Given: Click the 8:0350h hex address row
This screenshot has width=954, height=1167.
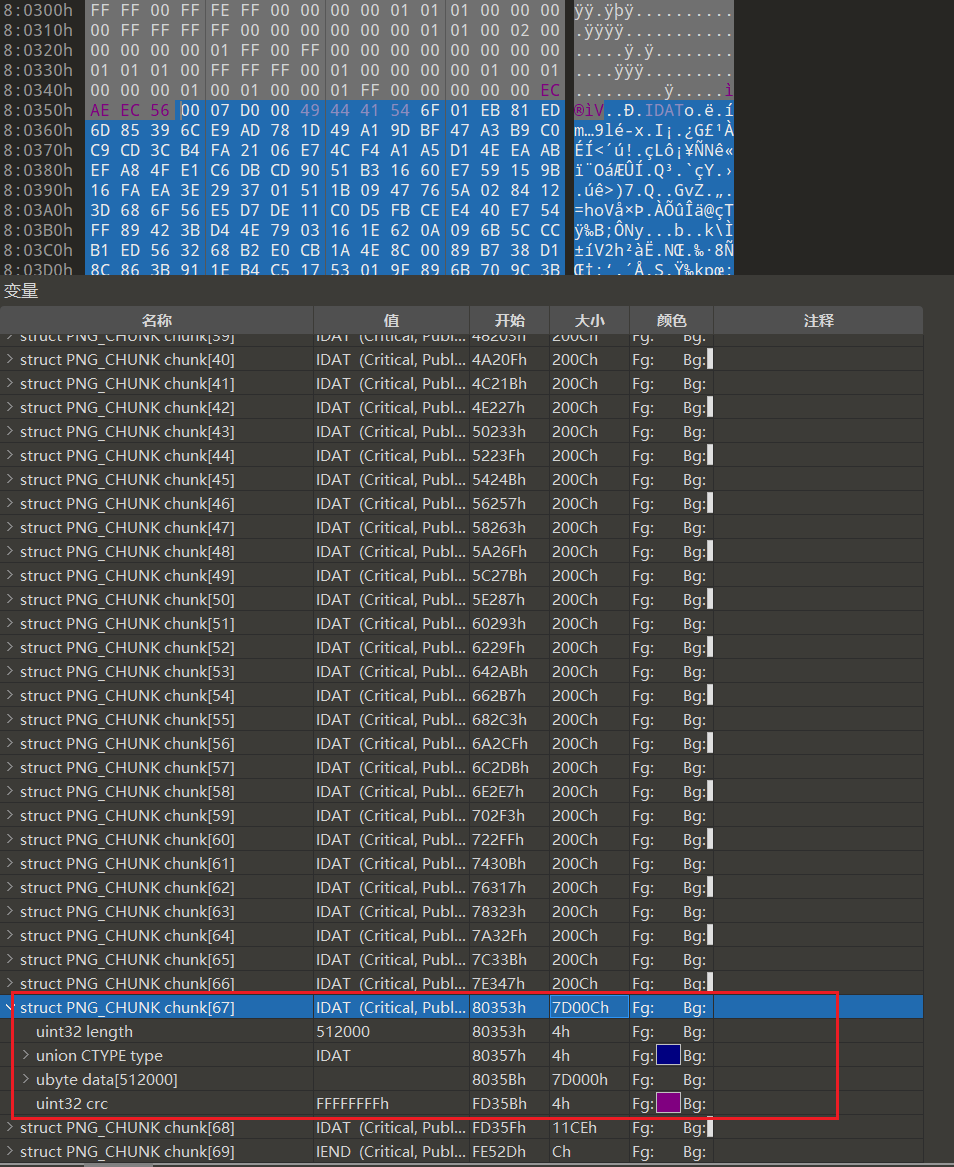Looking at the screenshot, I should (x=38, y=110).
